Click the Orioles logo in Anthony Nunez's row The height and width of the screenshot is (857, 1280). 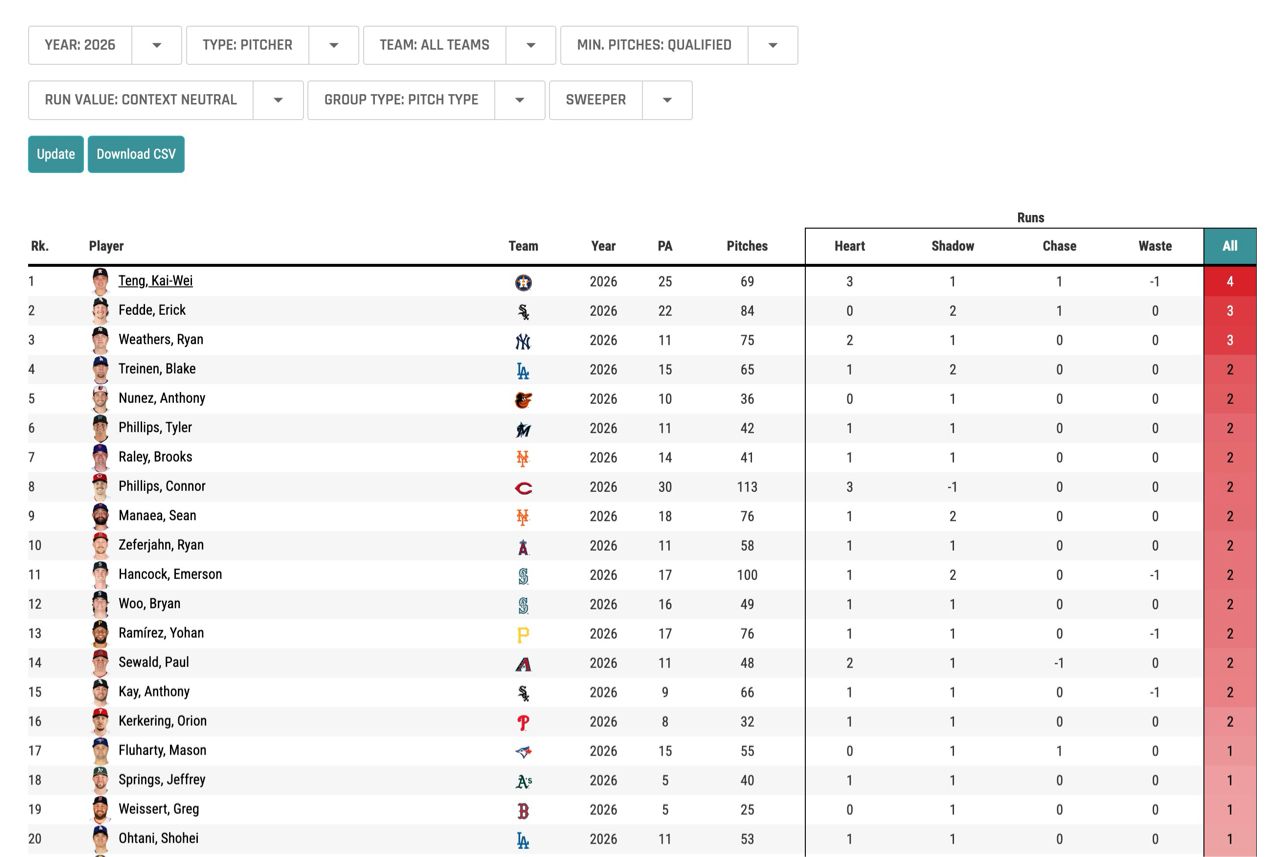pos(523,400)
